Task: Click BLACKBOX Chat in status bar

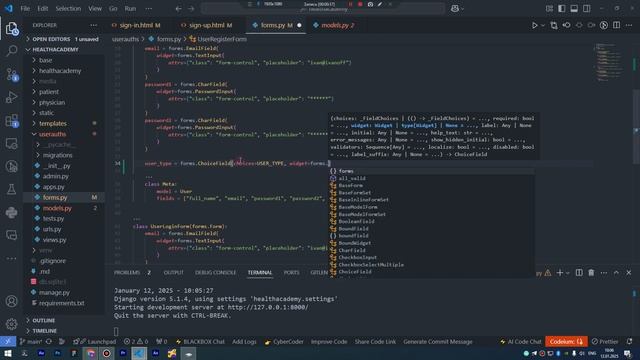Action: coord(200,342)
